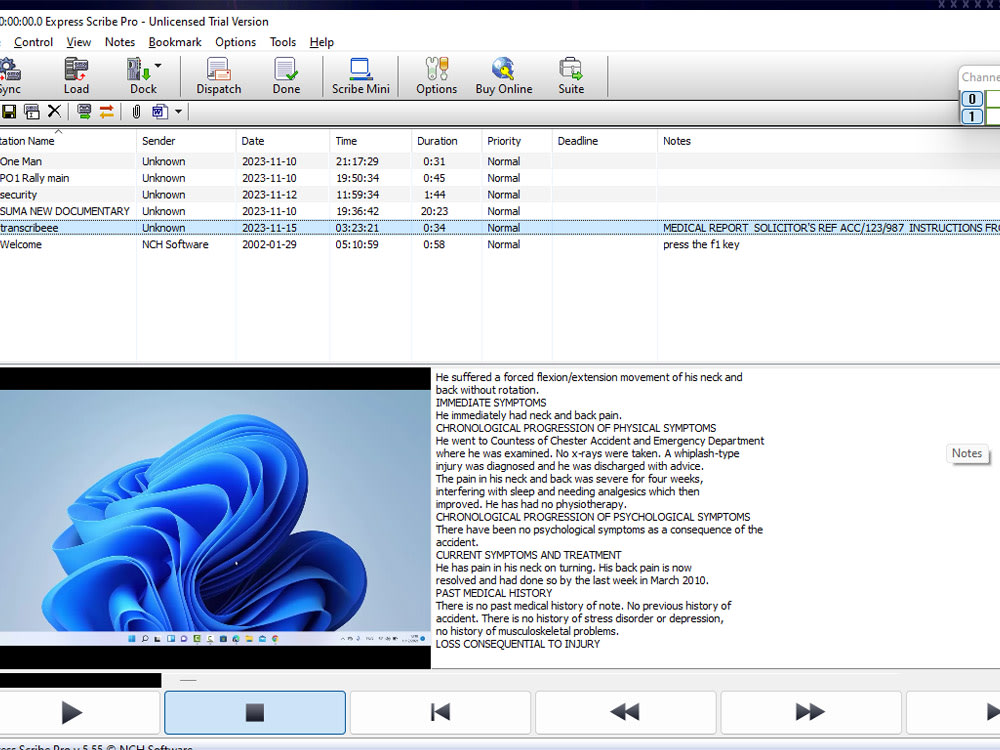This screenshot has height=750, width=1000.
Task: Open the Notes menu
Action: click(x=120, y=42)
